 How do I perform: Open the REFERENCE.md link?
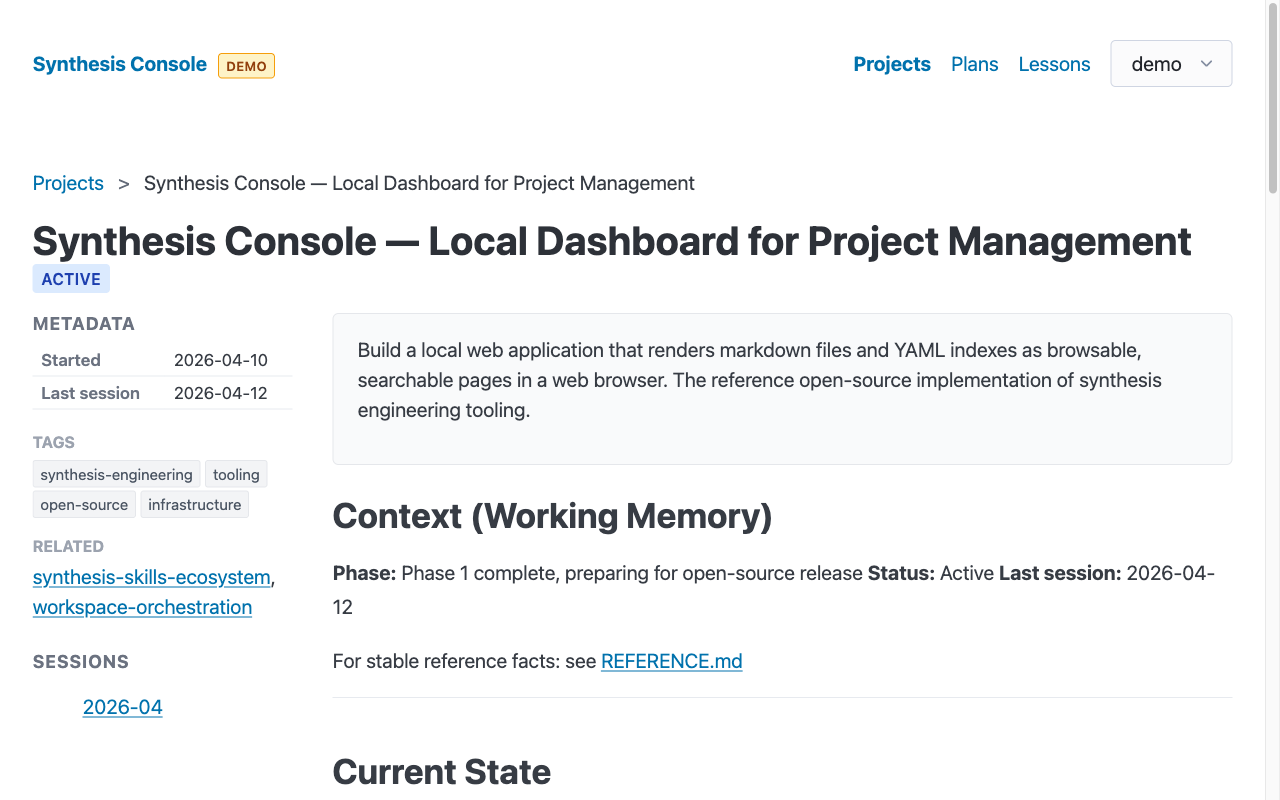point(671,661)
